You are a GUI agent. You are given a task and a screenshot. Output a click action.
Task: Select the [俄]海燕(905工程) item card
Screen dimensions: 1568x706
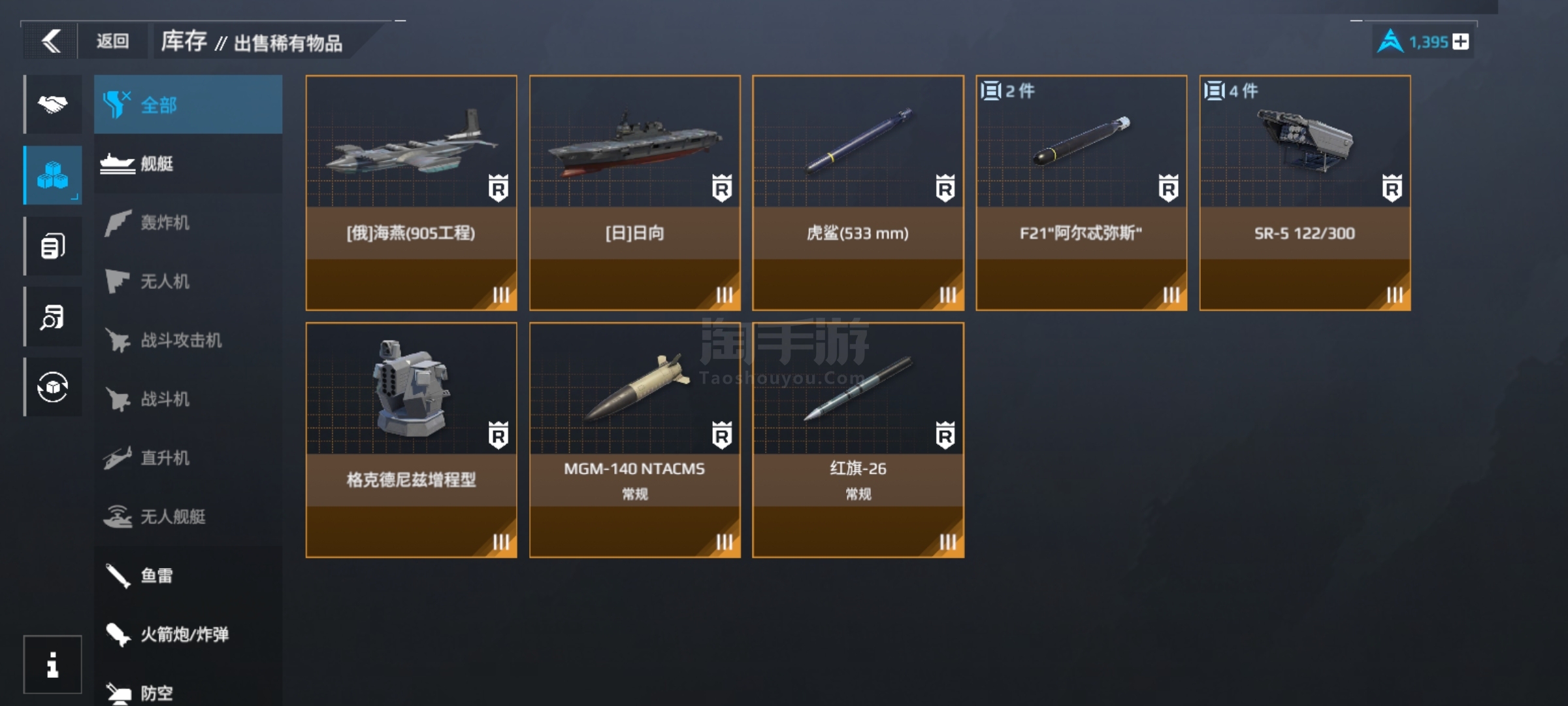pos(412,193)
